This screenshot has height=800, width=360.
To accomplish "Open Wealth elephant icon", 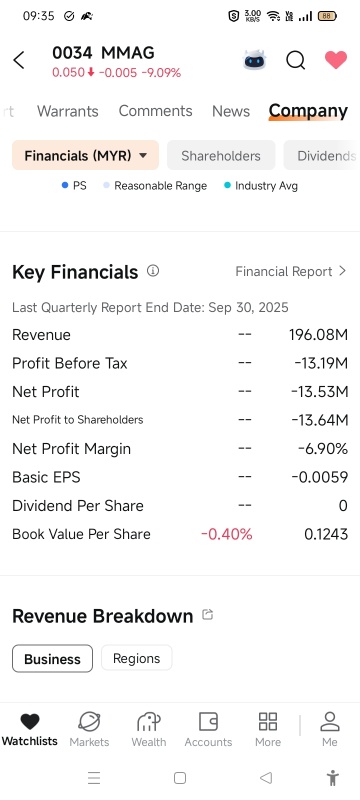I will coord(148,730).
